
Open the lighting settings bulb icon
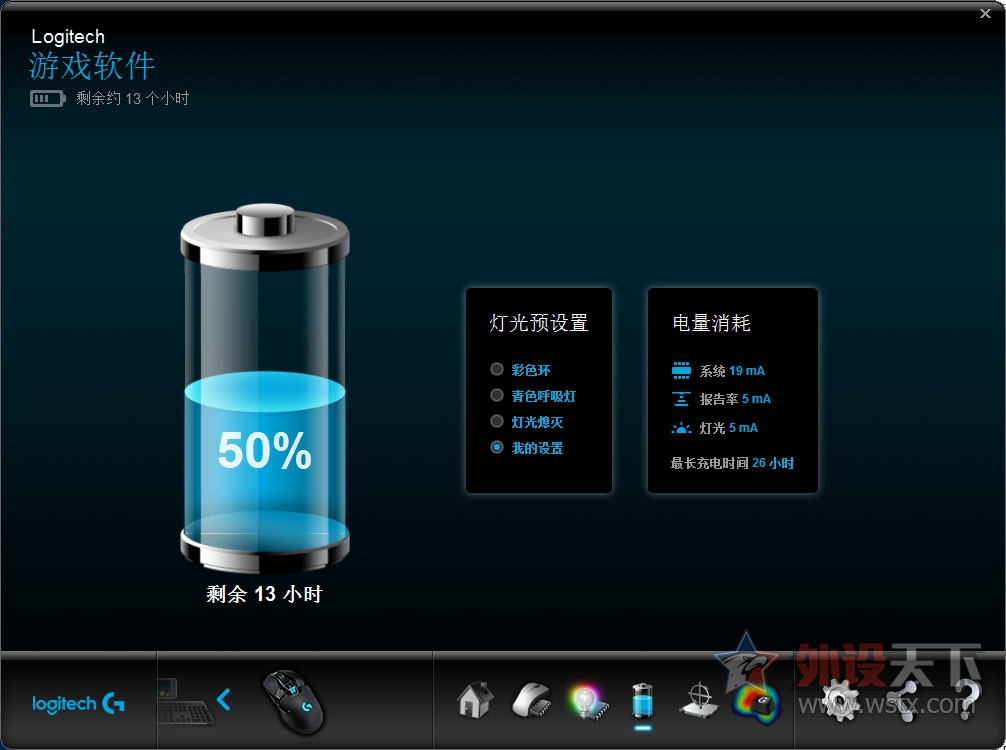tap(587, 701)
